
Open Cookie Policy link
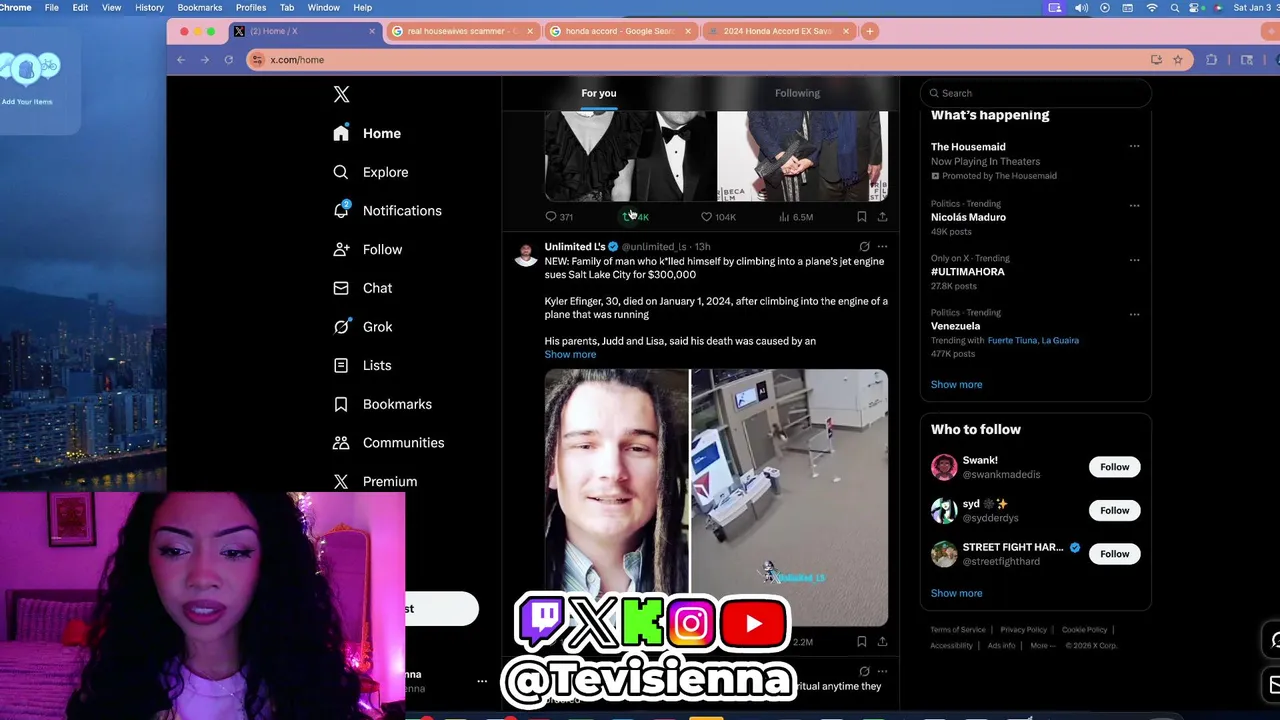[x=1084, y=630]
